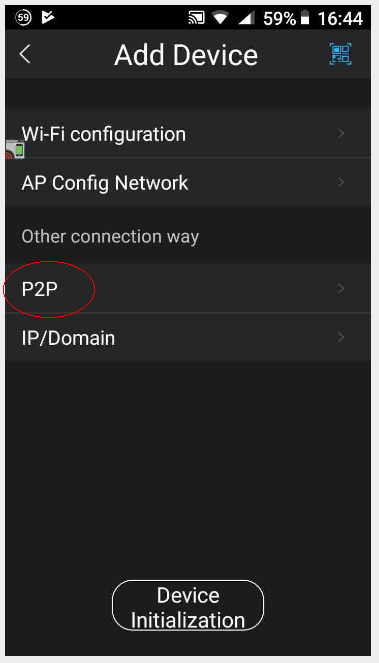Tap the cast icon in status bar

point(197,18)
